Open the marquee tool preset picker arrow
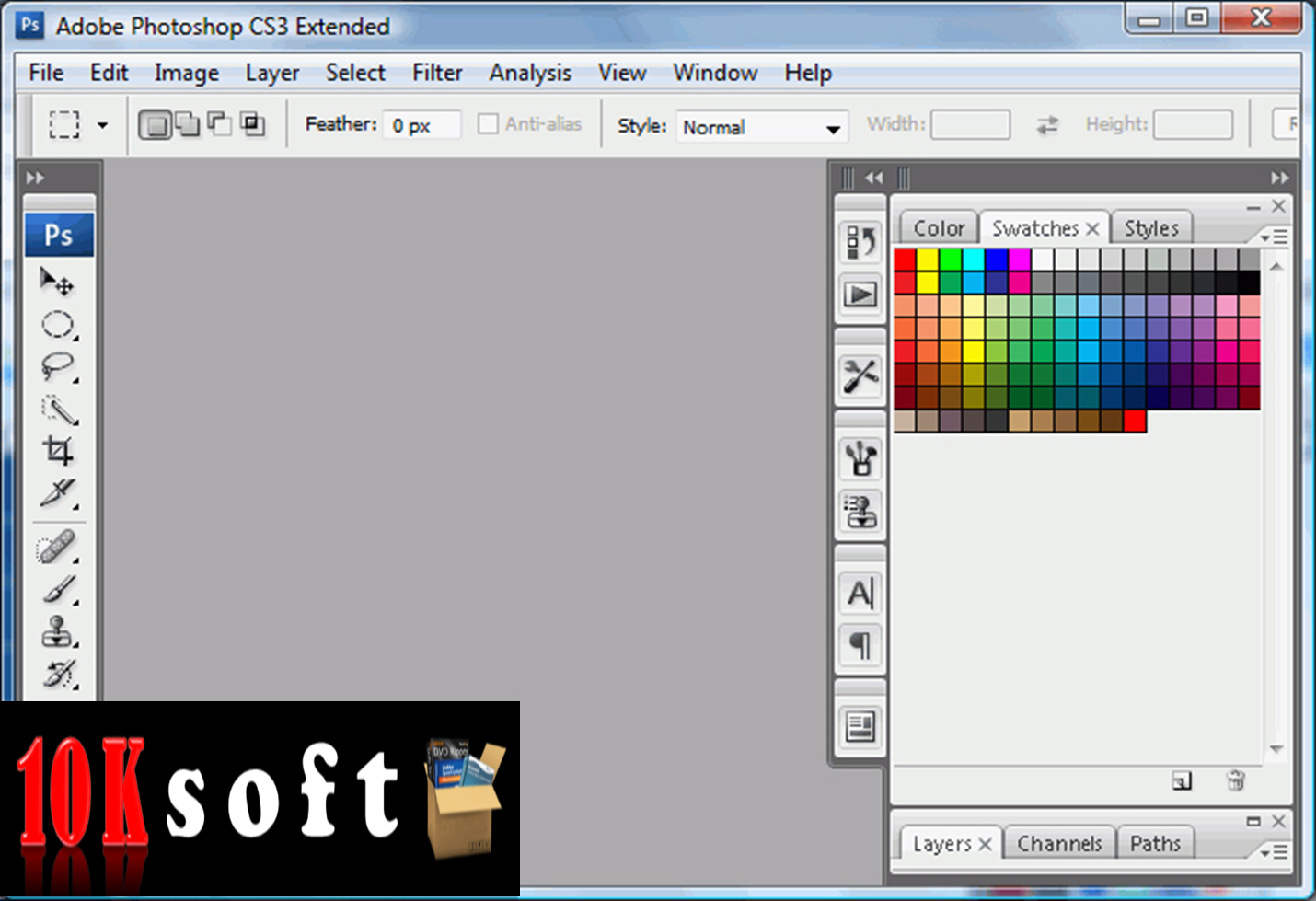The height and width of the screenshot is (901, 1316). (x=102, y=125)
